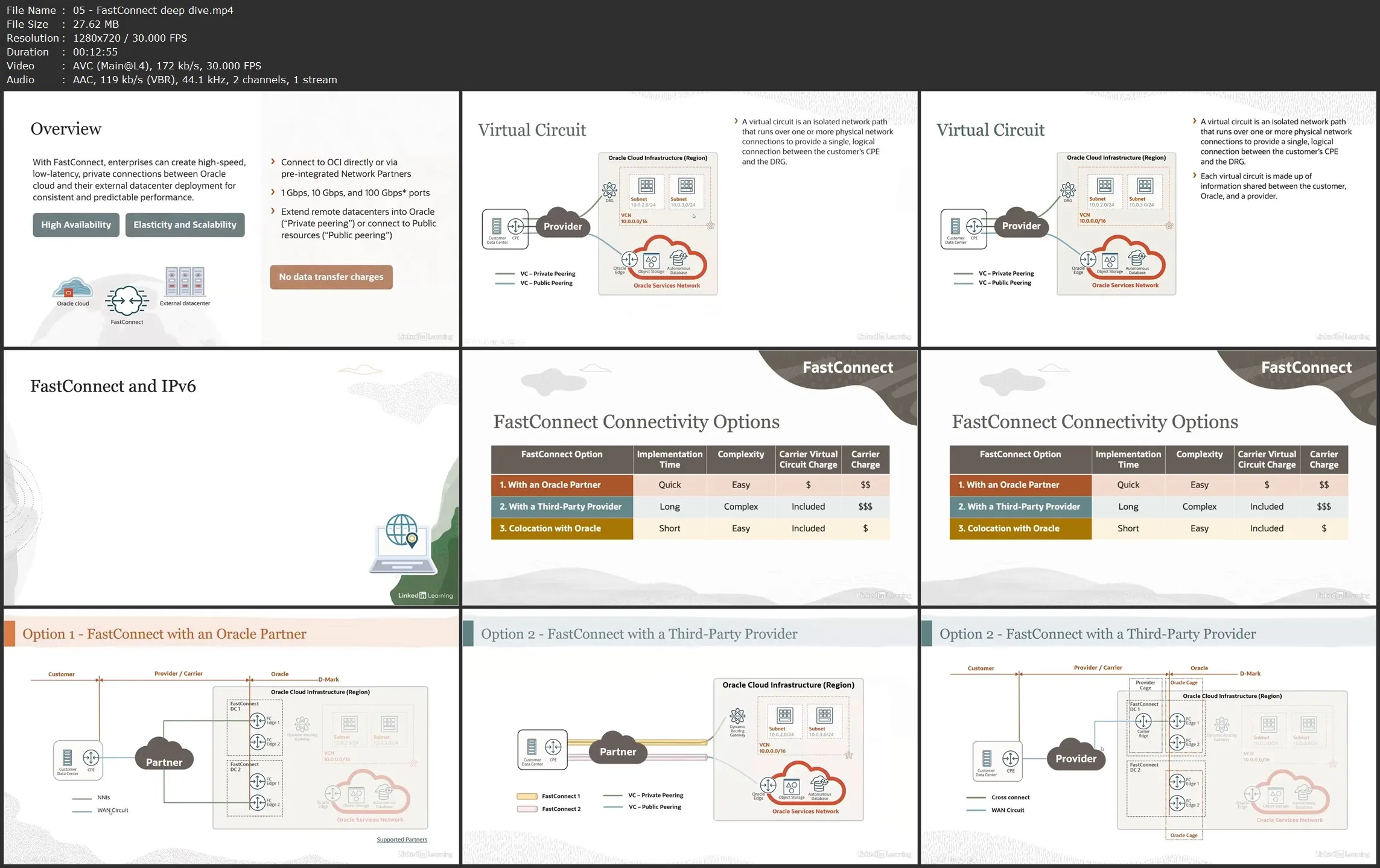Click the Oracle cloud icon on Overview slide
The image size is (1380, 868).
[x=73, y=288]
